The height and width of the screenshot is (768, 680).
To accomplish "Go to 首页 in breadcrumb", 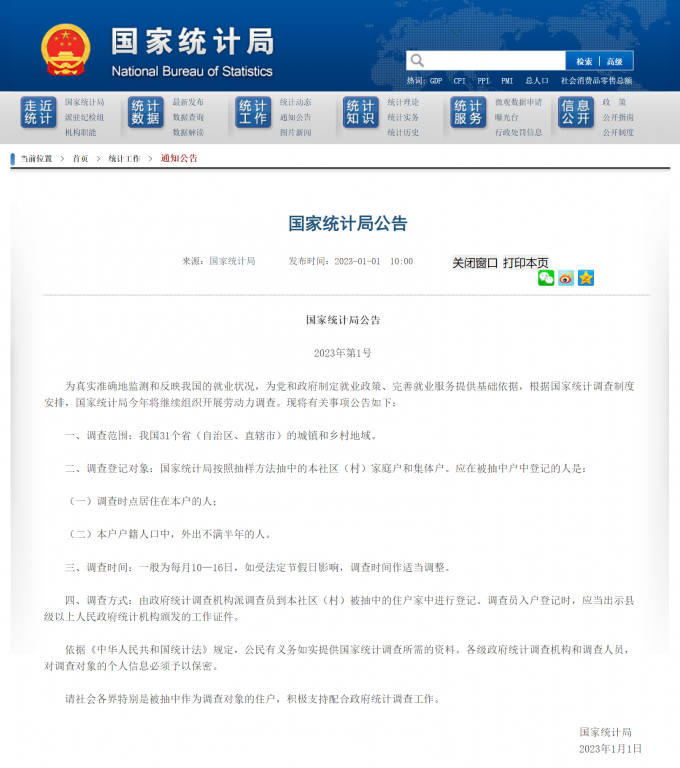I will [80, 159].
